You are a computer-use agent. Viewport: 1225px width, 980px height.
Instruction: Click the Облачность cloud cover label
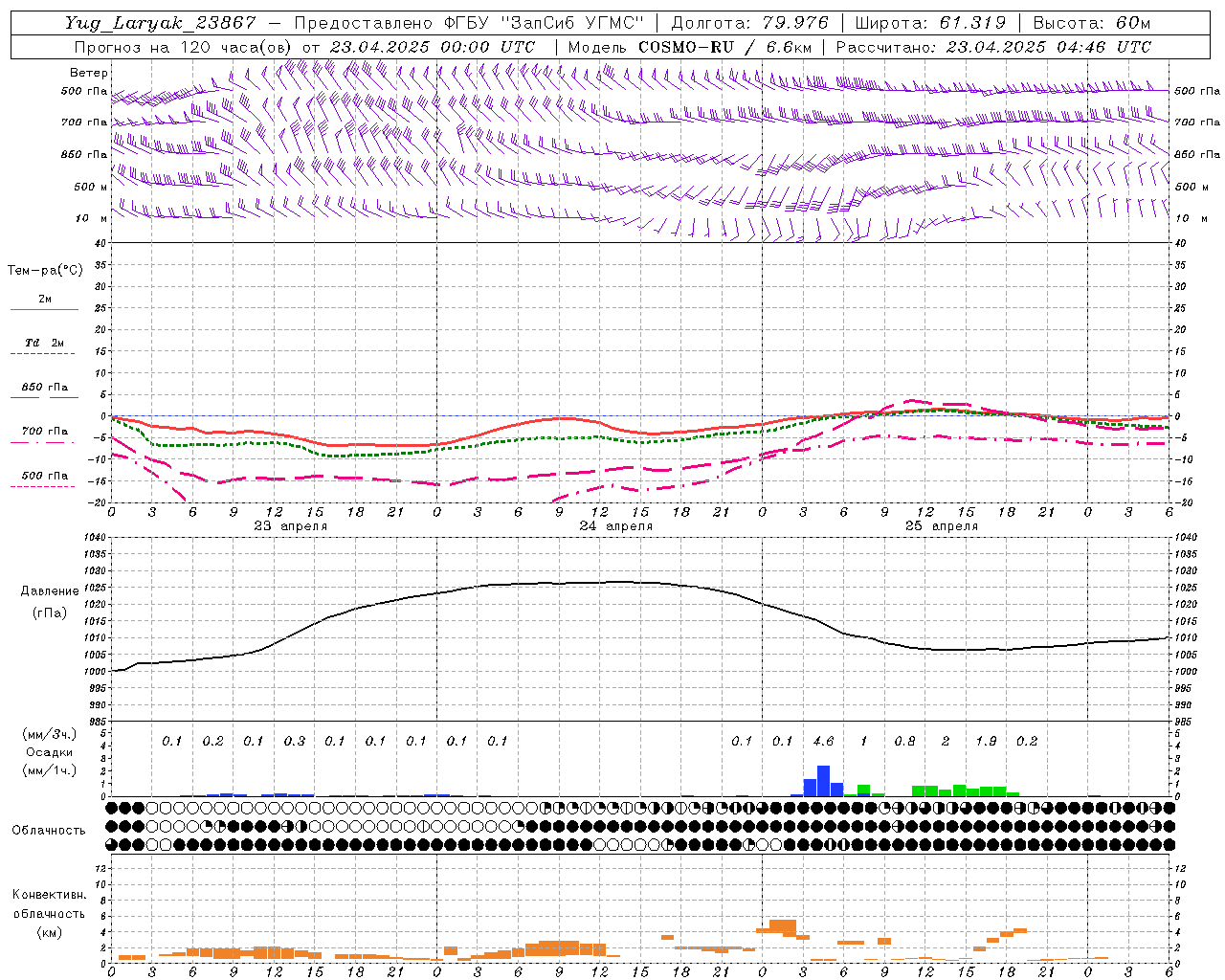pos(49,831)
